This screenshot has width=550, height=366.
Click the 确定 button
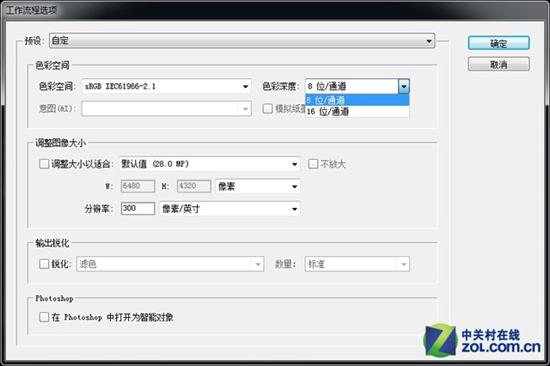click(x=498, y=43)
